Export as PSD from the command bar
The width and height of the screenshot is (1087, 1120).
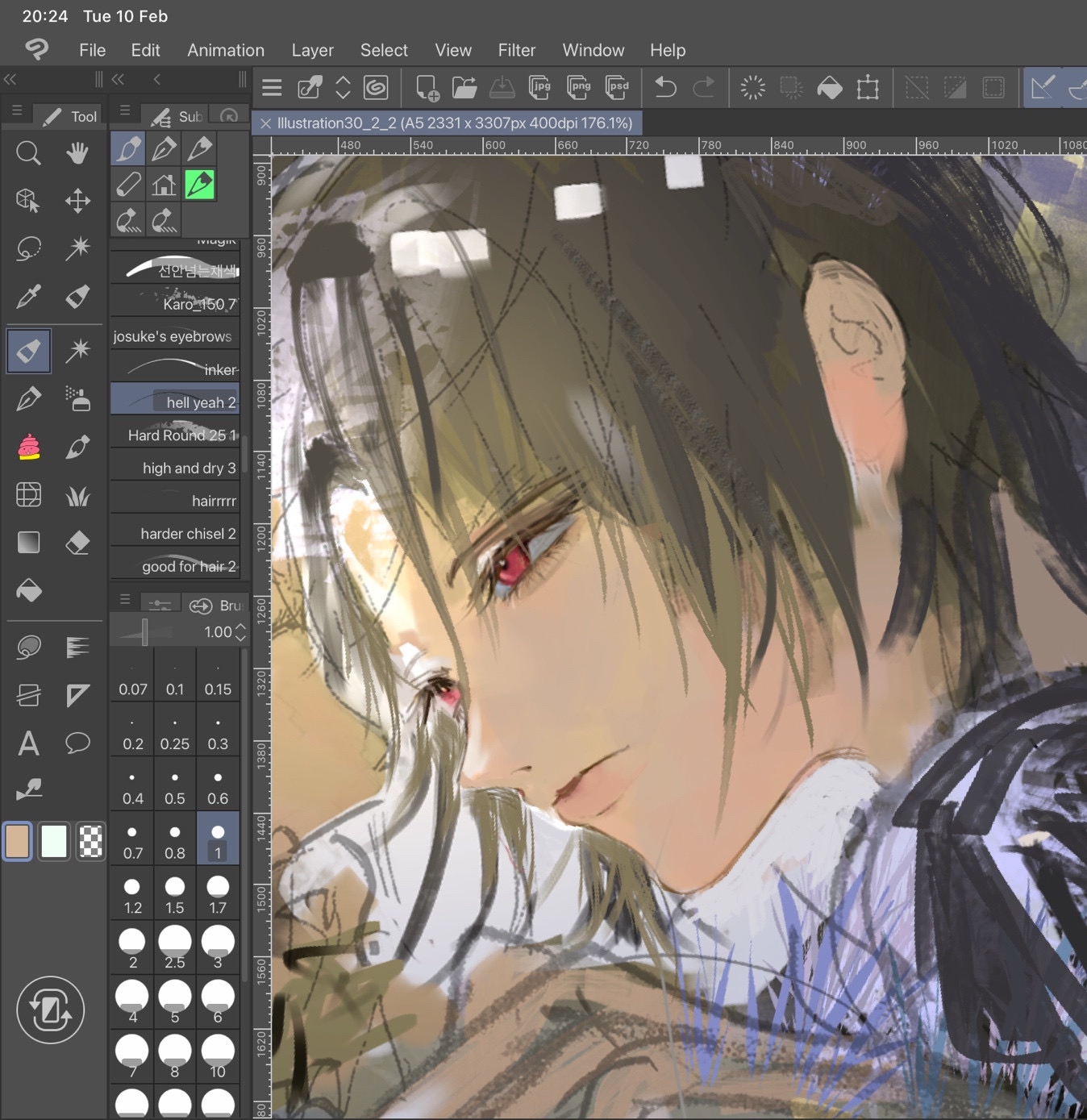point(617,87)
